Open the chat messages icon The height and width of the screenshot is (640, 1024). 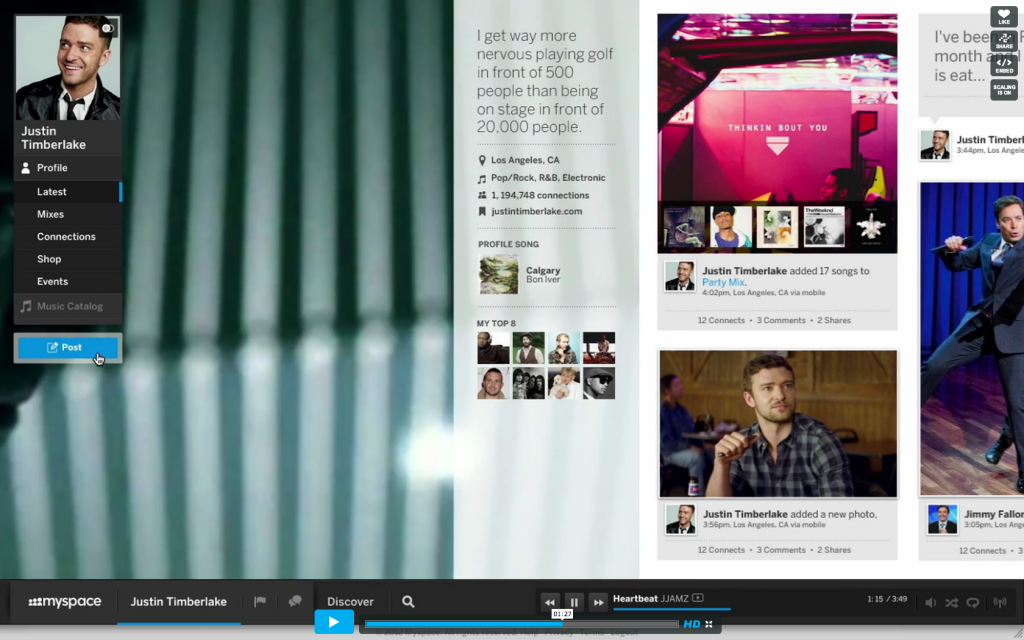295,601
